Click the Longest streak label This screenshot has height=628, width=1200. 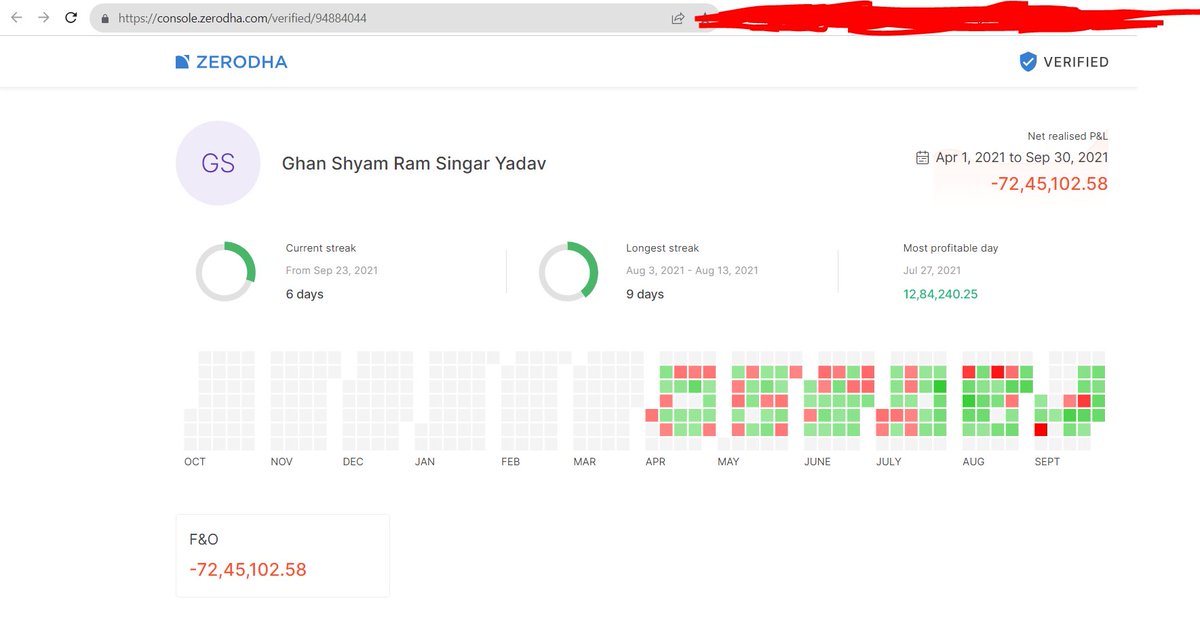(663, 248)
